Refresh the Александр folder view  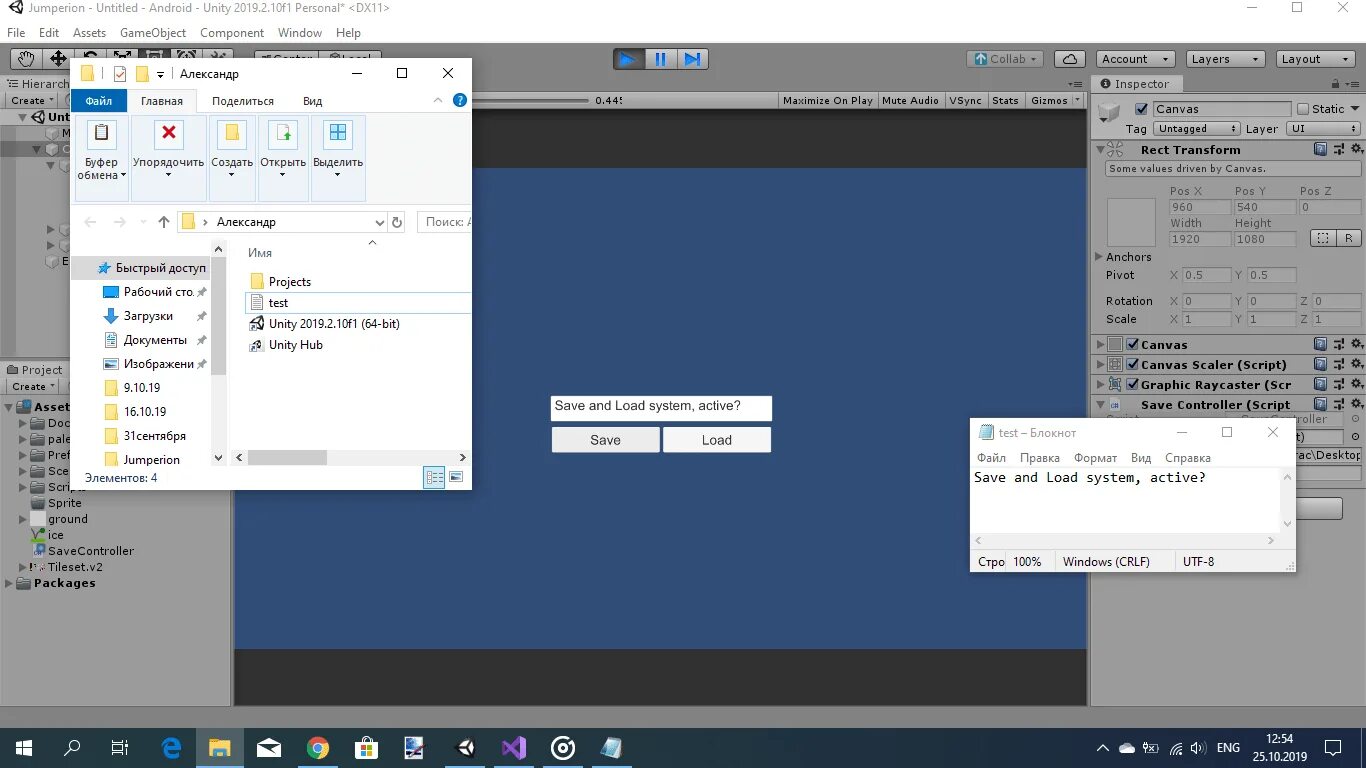397,222
